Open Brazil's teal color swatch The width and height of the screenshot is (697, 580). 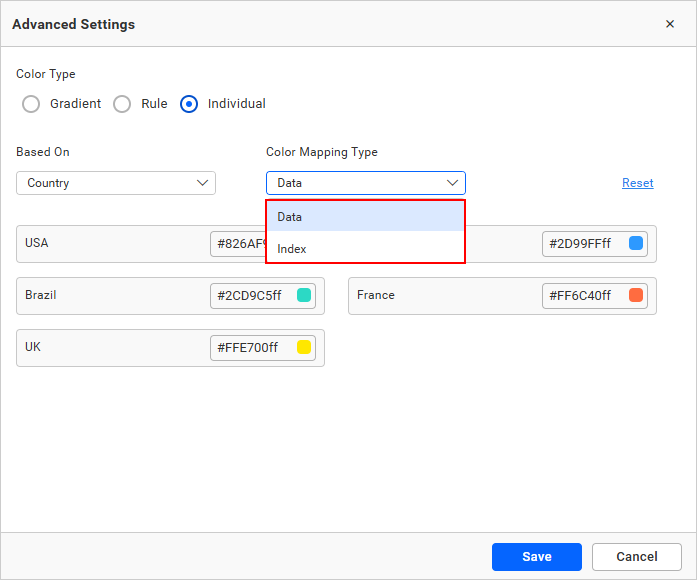304,295
